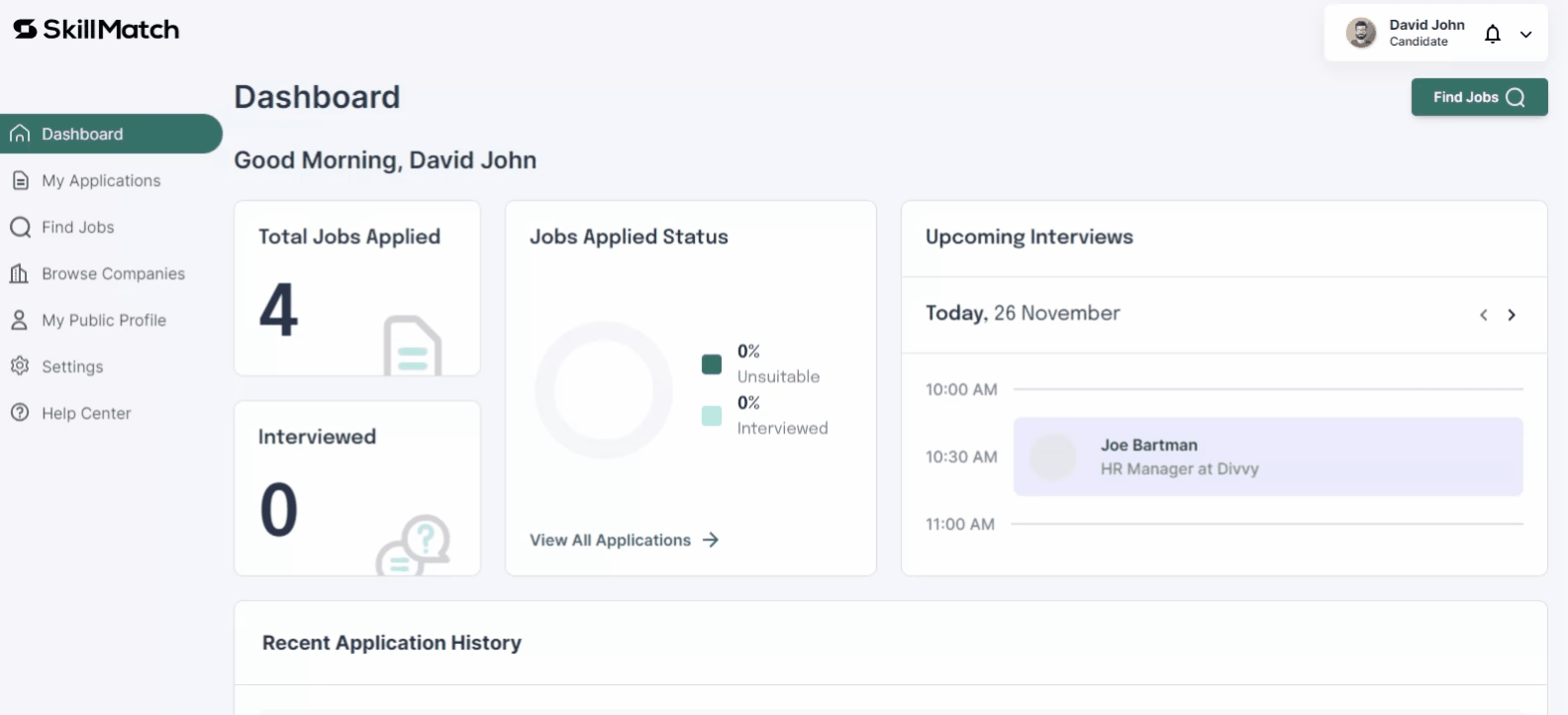Viewport: 1568px width, 715px height.
Task: Go to the previous interview day arrow
Action: [1483, 315]
